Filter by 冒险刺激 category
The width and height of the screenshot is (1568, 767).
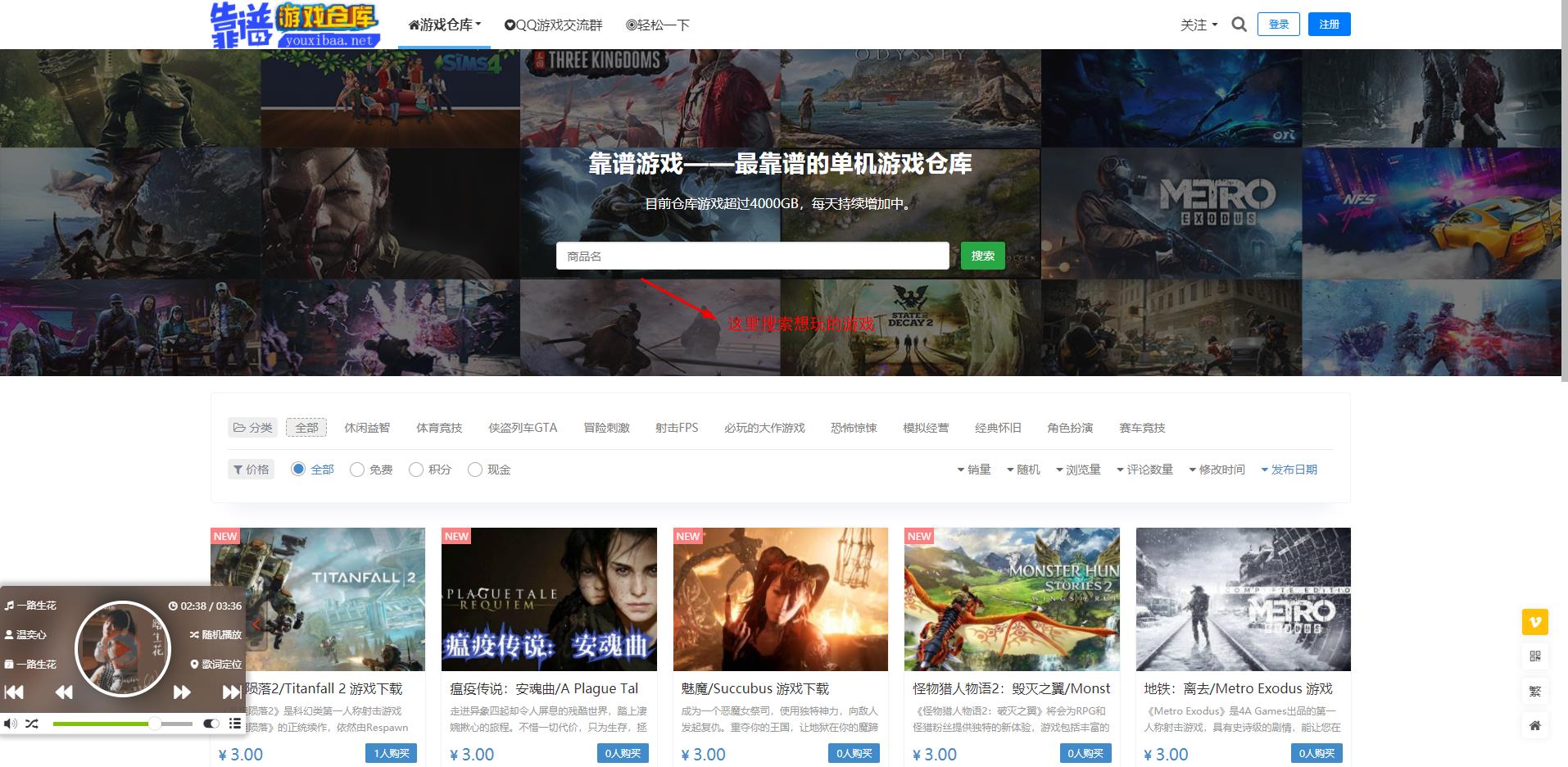click(x=606, y=428)
